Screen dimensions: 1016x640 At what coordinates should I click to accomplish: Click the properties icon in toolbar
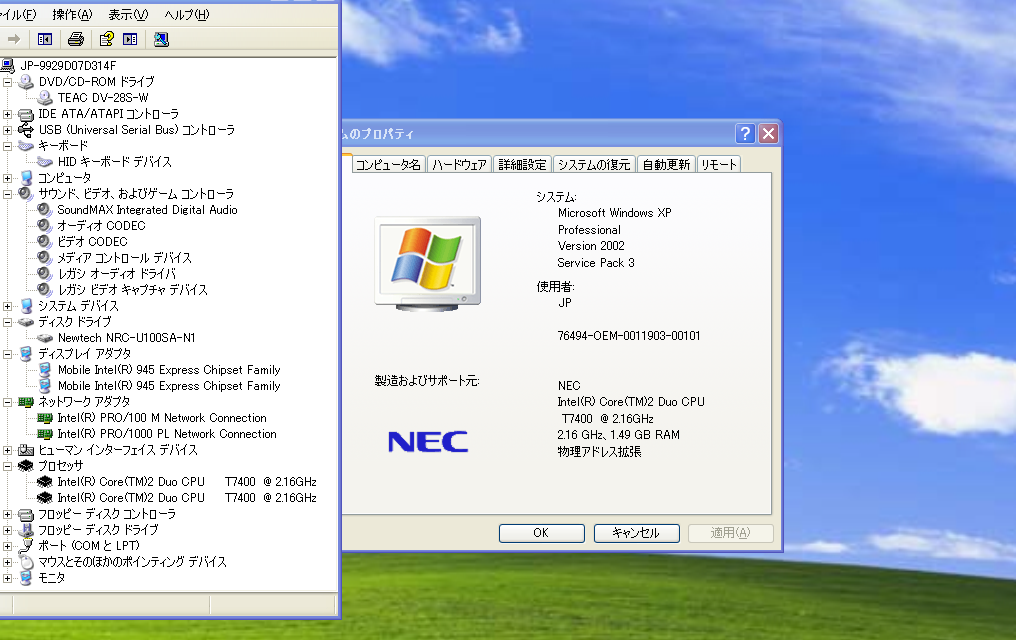pos(107,40)
